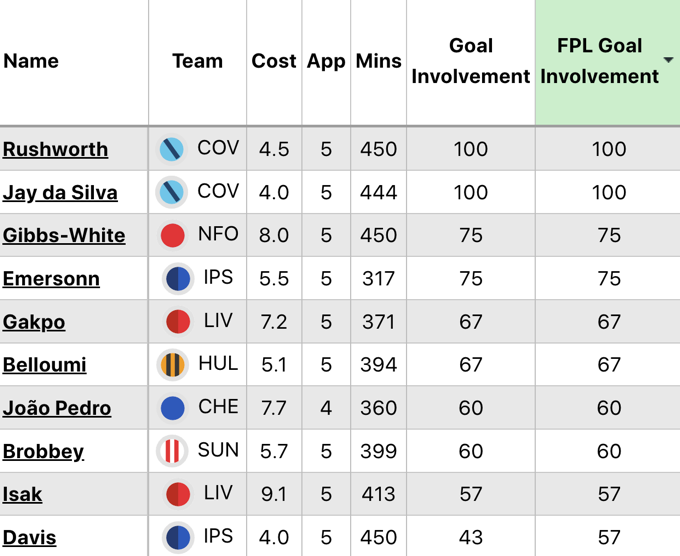Select the Goal Involvement column header
This screenshot has height=556, width=680.
click(471, 61)
